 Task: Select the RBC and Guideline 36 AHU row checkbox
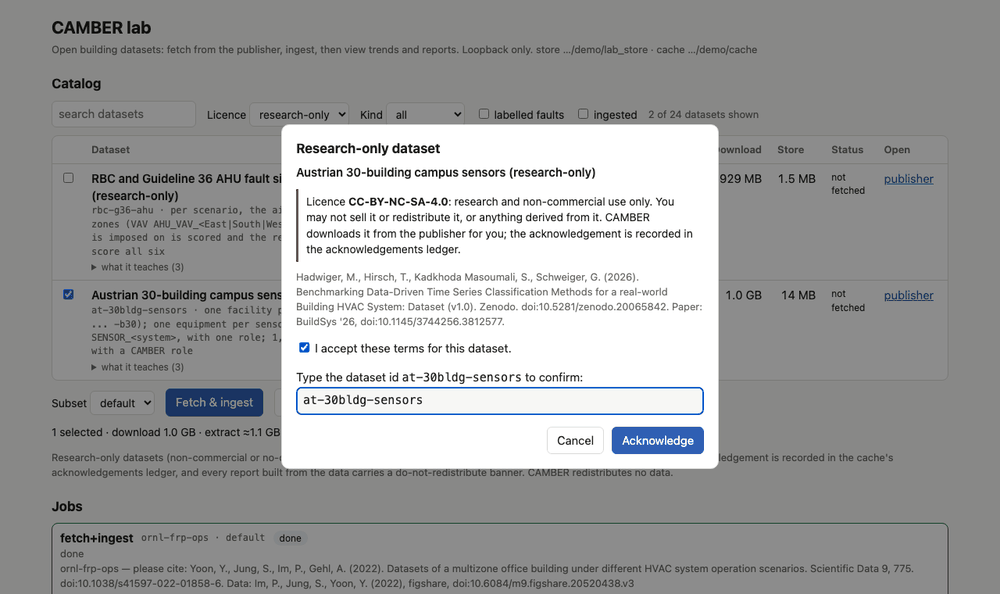point(68,178)
